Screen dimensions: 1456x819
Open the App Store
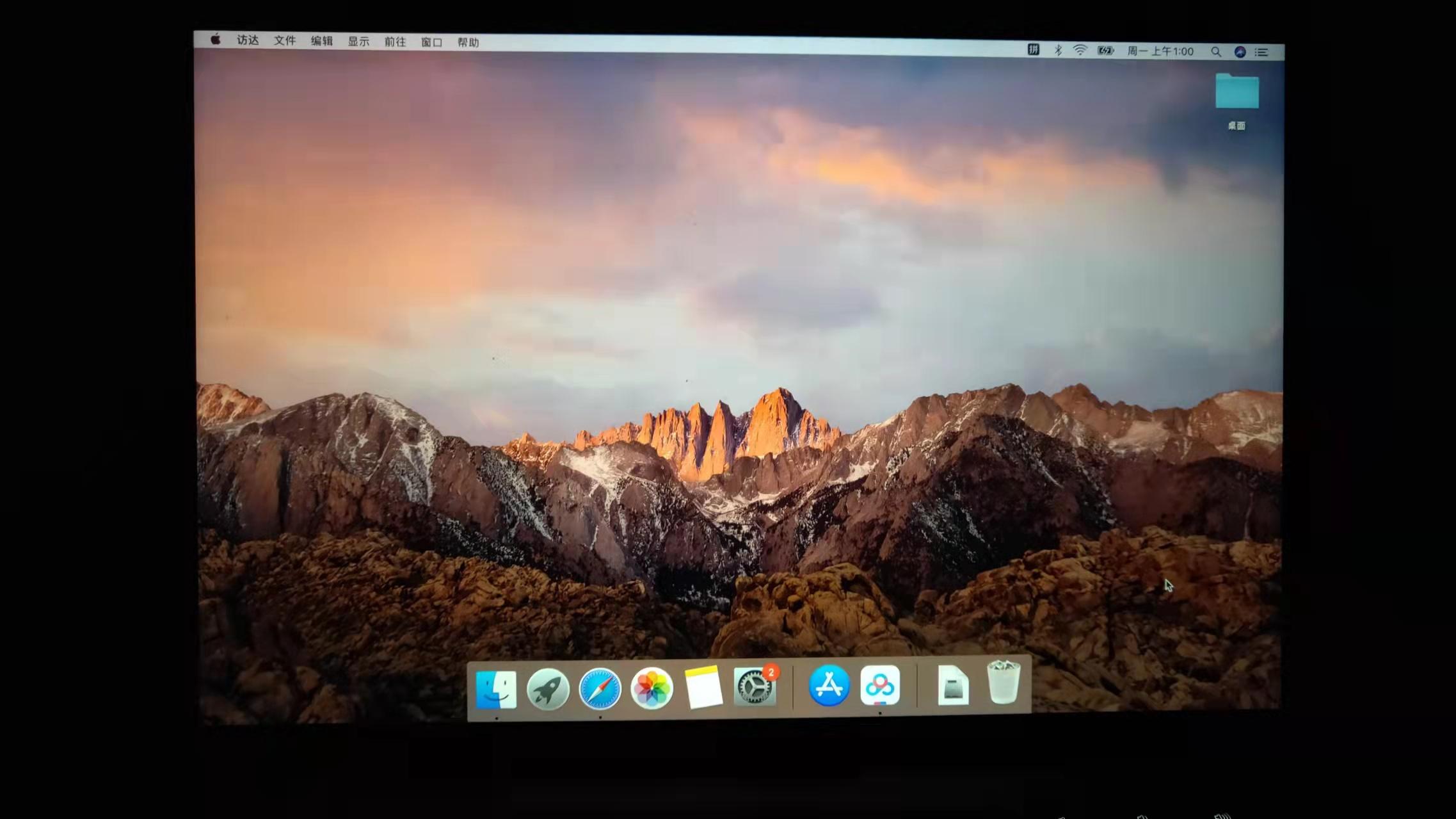829,686
